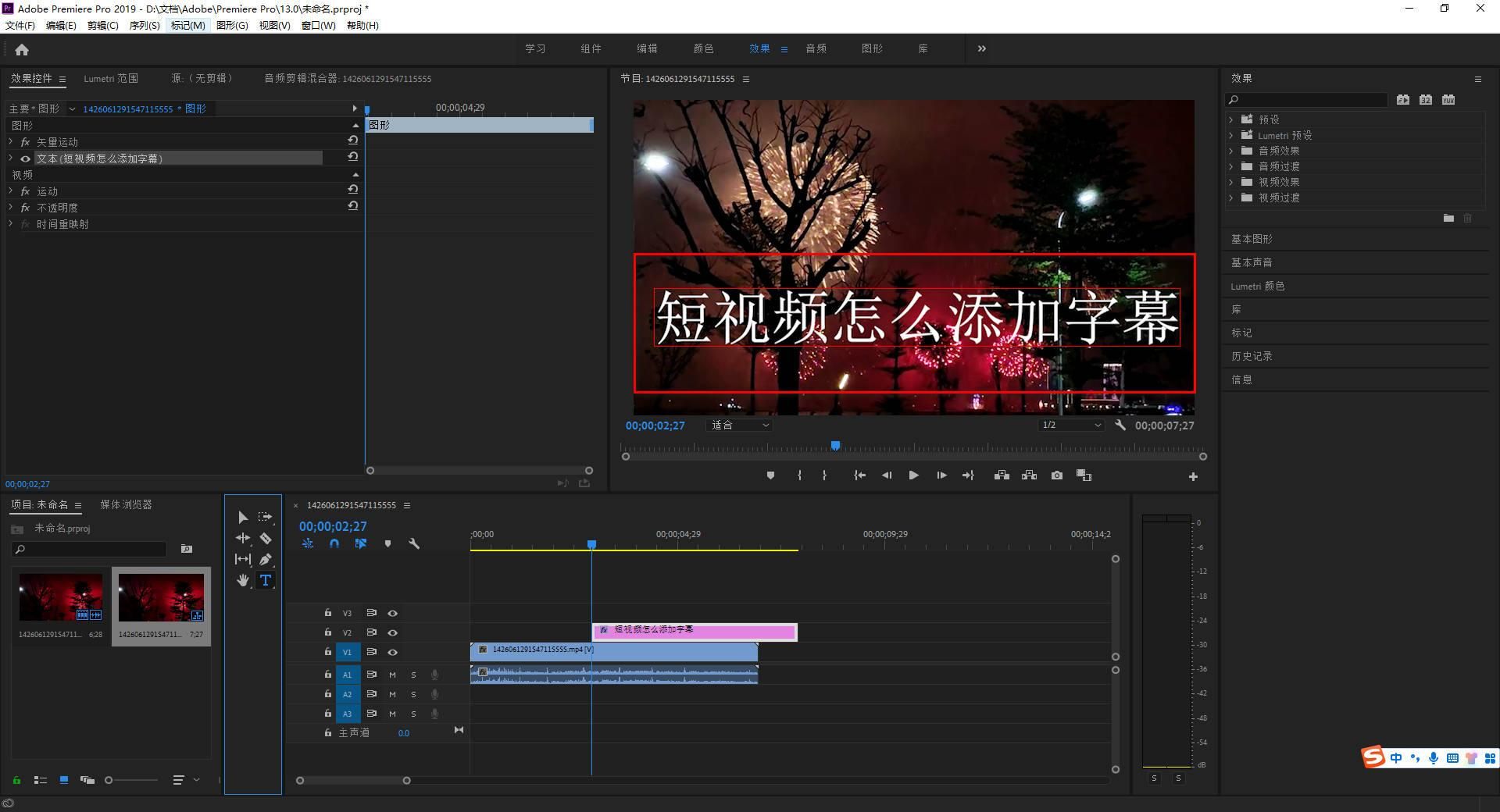Click the Add Marker button in program monitor
This screenshot has width=1500, height=812.
(770, 475)
